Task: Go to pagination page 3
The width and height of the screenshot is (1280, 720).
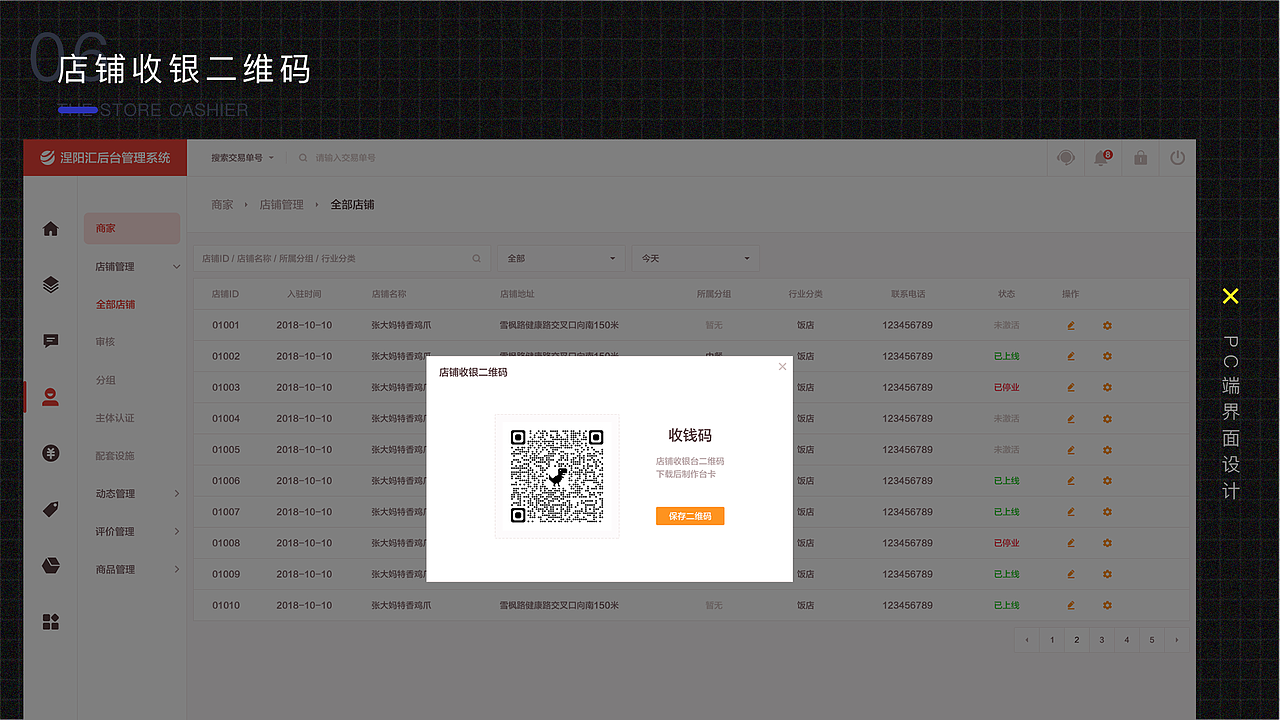Action: coord(1102,640)
